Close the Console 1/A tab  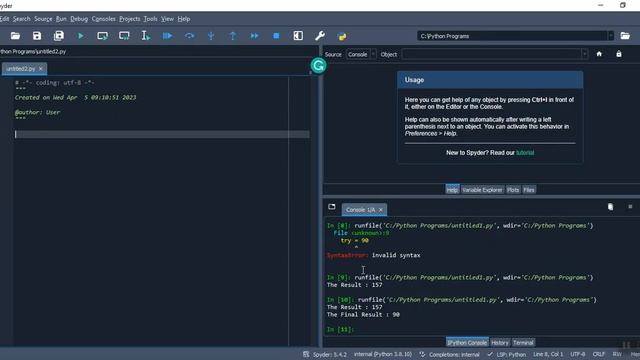coord(381,210)
